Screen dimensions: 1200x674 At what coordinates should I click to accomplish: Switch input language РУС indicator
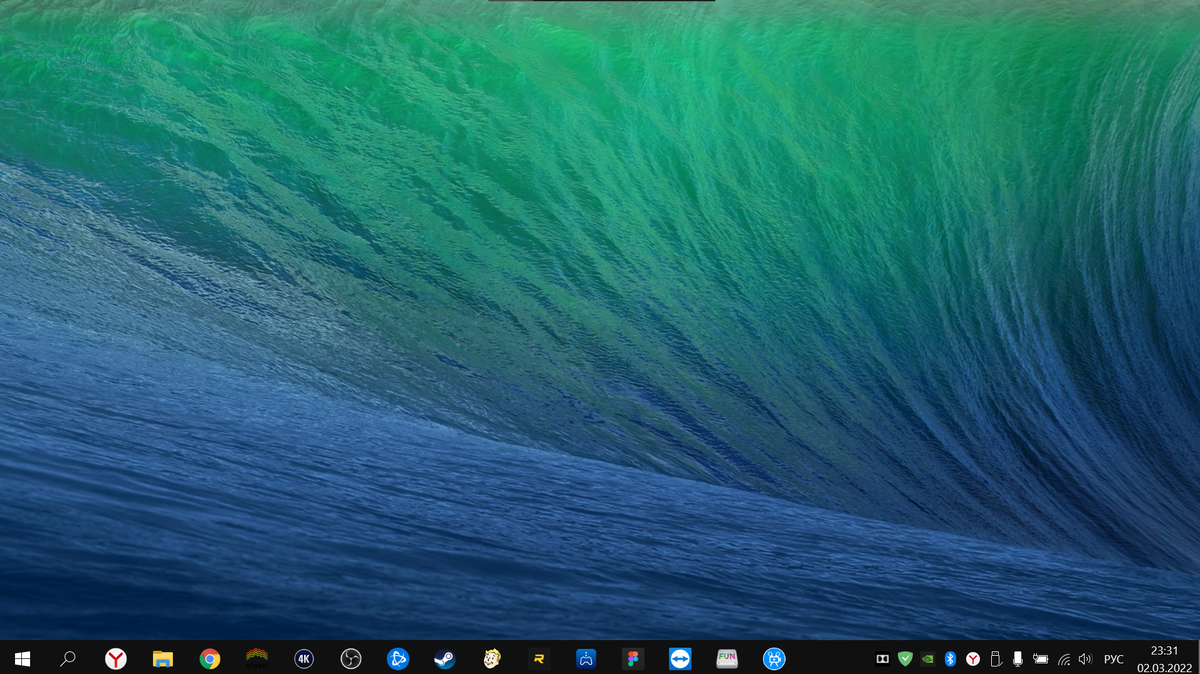[1113, 660]
